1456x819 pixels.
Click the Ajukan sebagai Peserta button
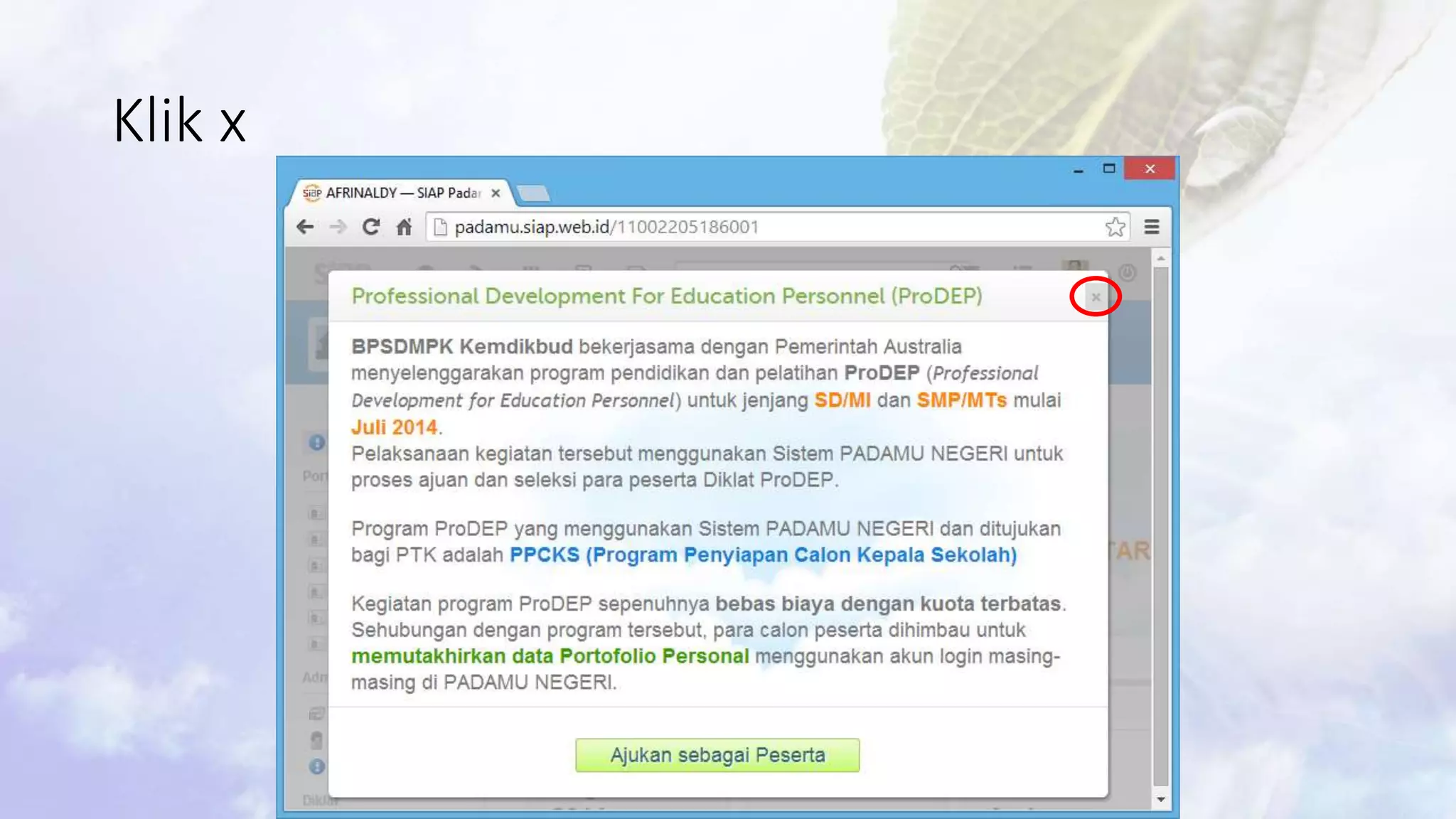[x=717, y=755]
